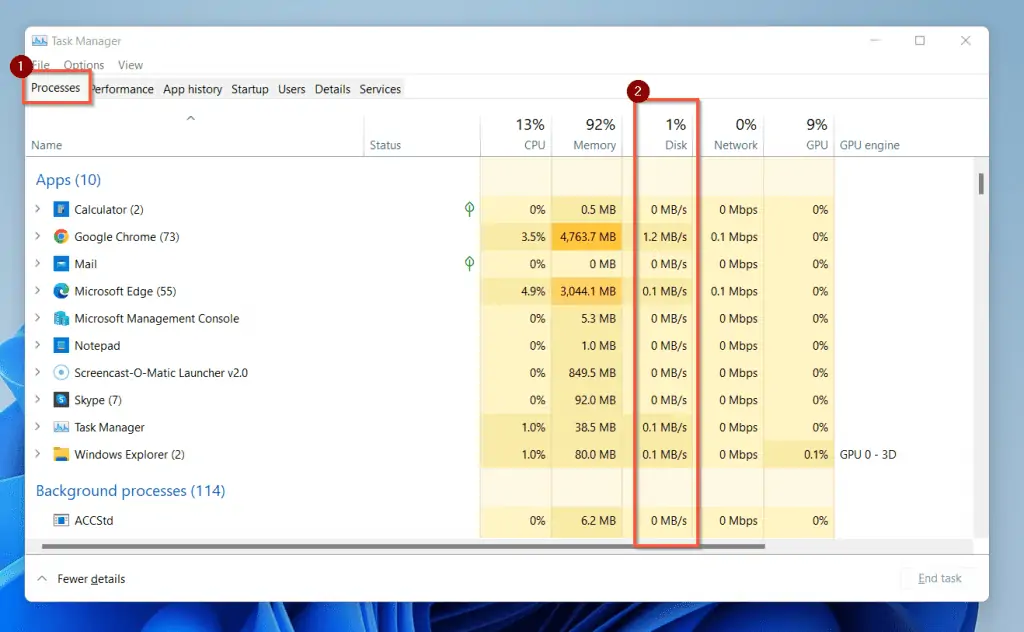Select the Background processes (114) heading

(131, 490)
